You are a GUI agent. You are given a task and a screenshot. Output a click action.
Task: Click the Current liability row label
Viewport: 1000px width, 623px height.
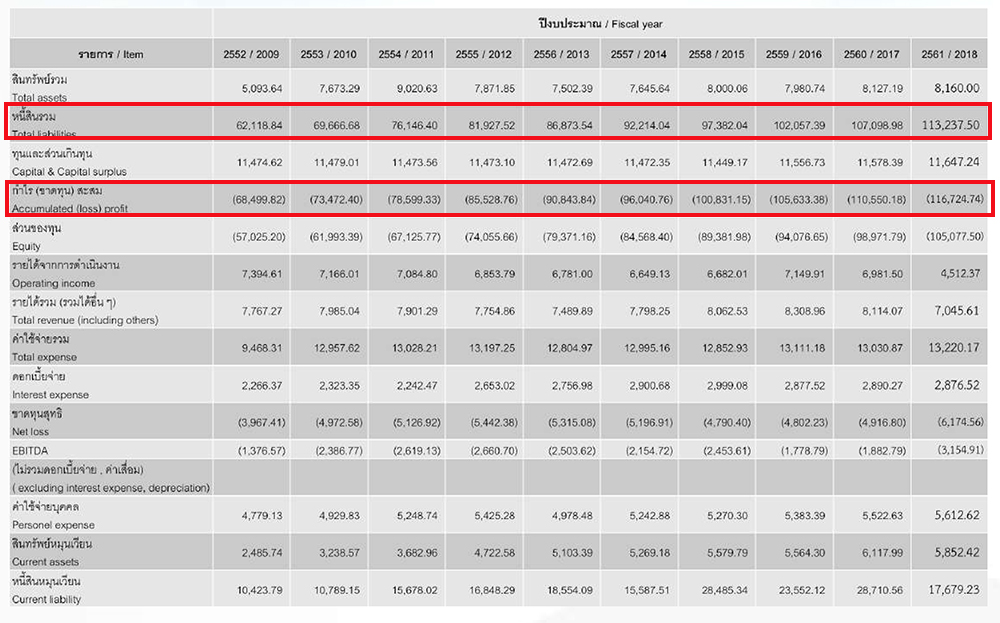tap(47, 599)
